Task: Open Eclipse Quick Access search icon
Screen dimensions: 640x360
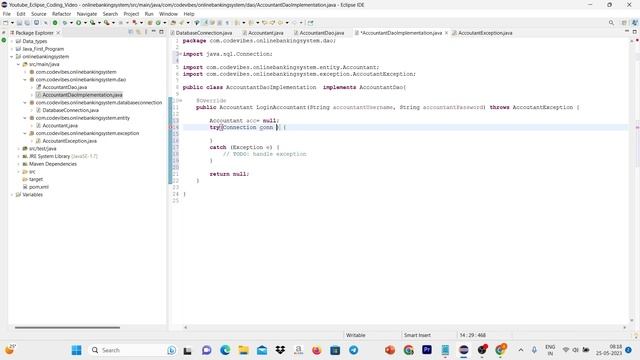Action: 611,23
